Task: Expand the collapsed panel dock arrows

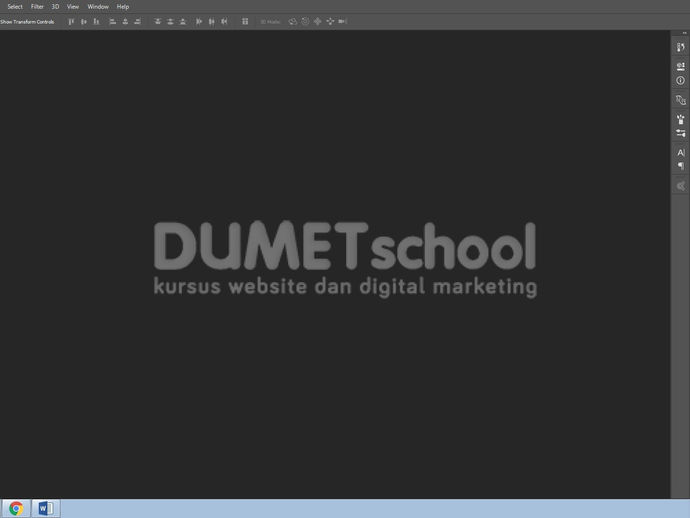Action: pos(684,33)
